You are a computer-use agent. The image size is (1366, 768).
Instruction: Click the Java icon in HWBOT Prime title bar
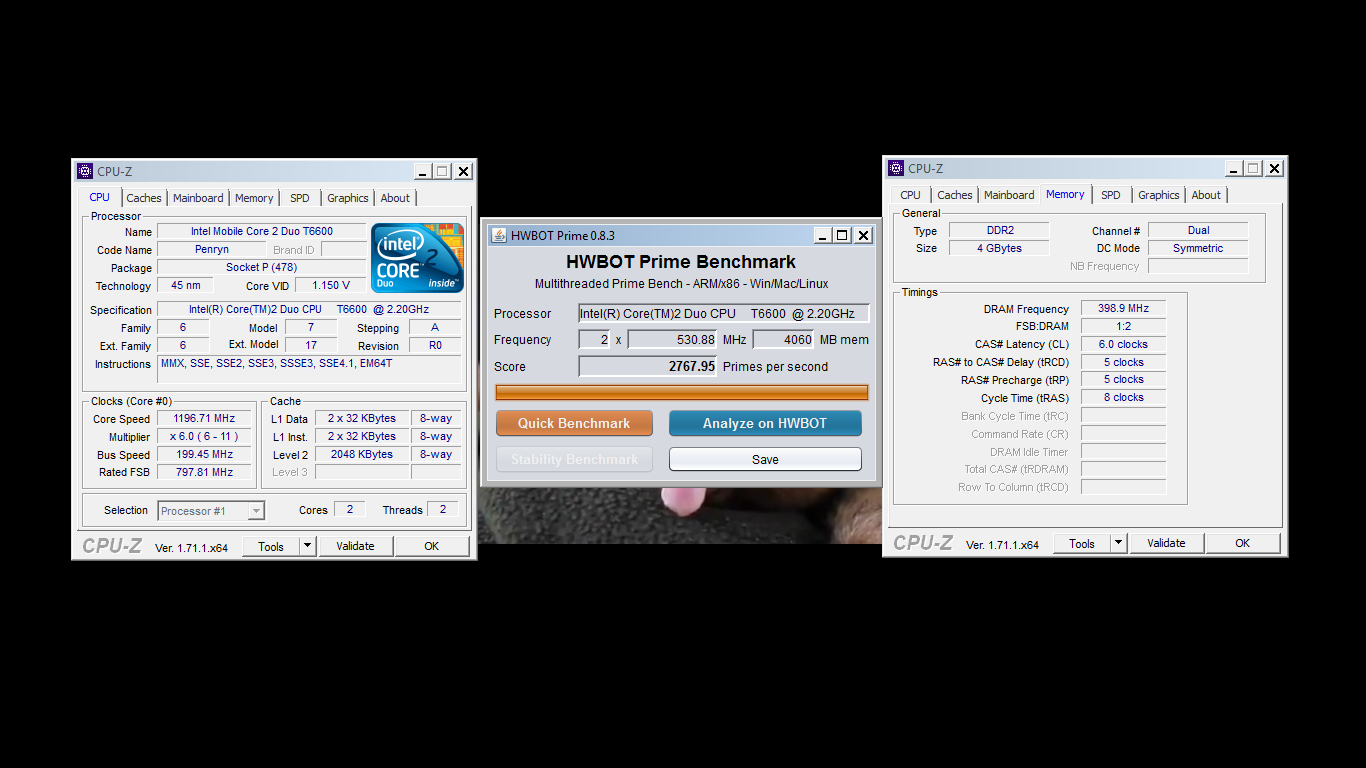(x=499, y=236)
